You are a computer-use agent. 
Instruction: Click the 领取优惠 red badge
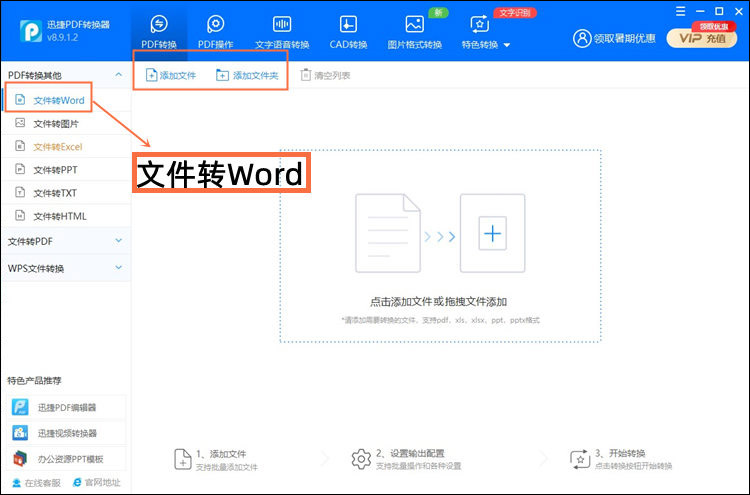pyautogui.click(x=714, y=26)
